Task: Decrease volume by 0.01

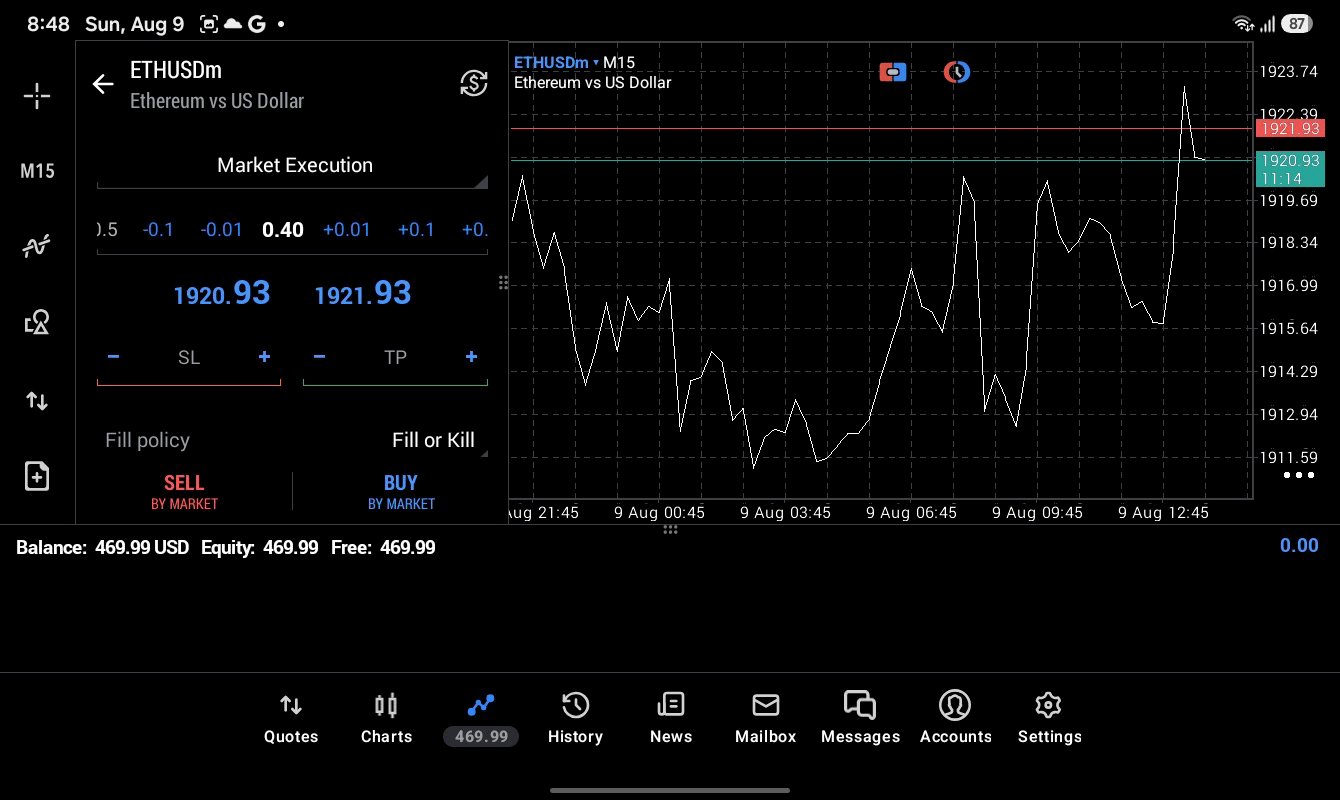Action: (221, 230)
